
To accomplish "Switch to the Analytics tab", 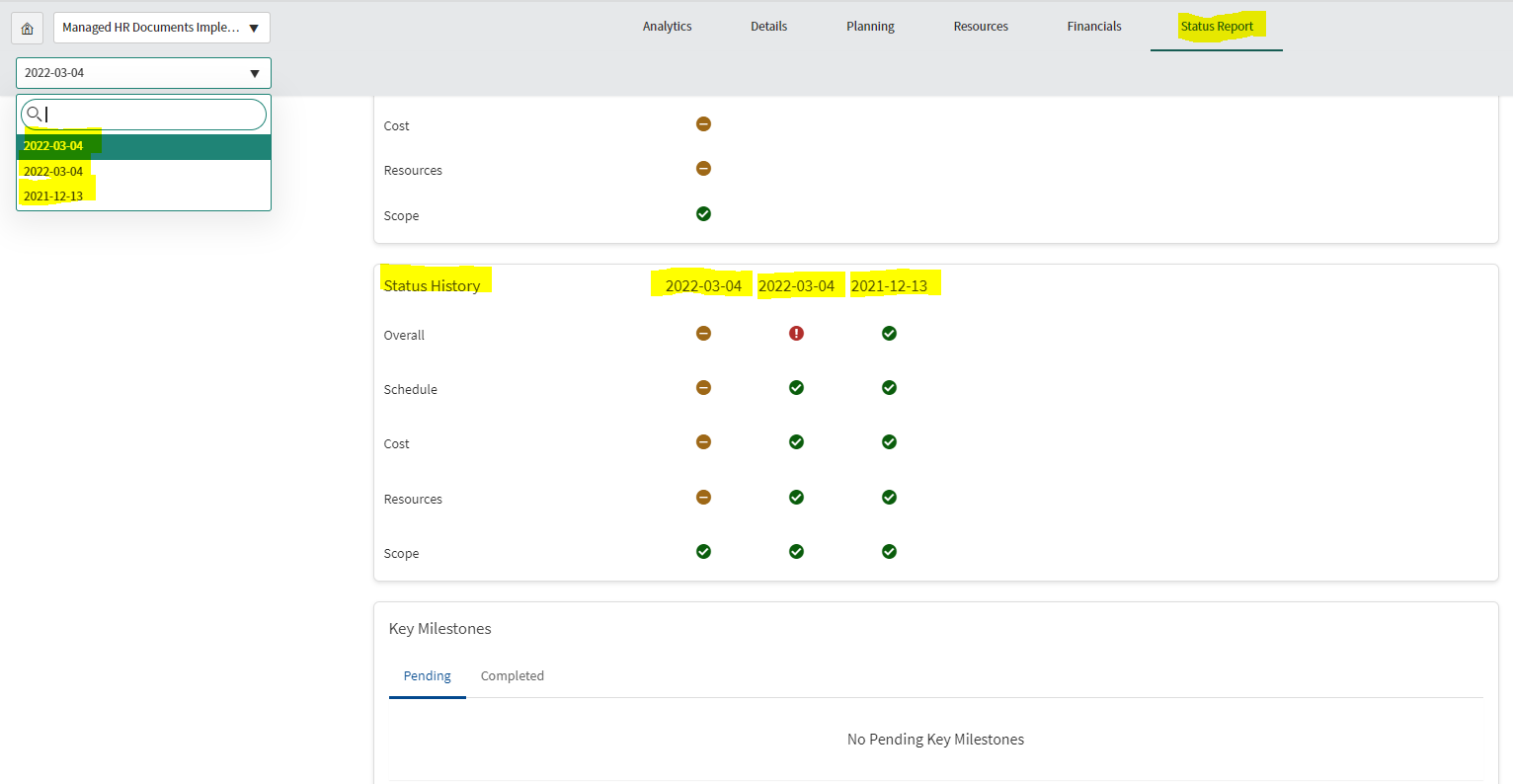I will point(667,27).
